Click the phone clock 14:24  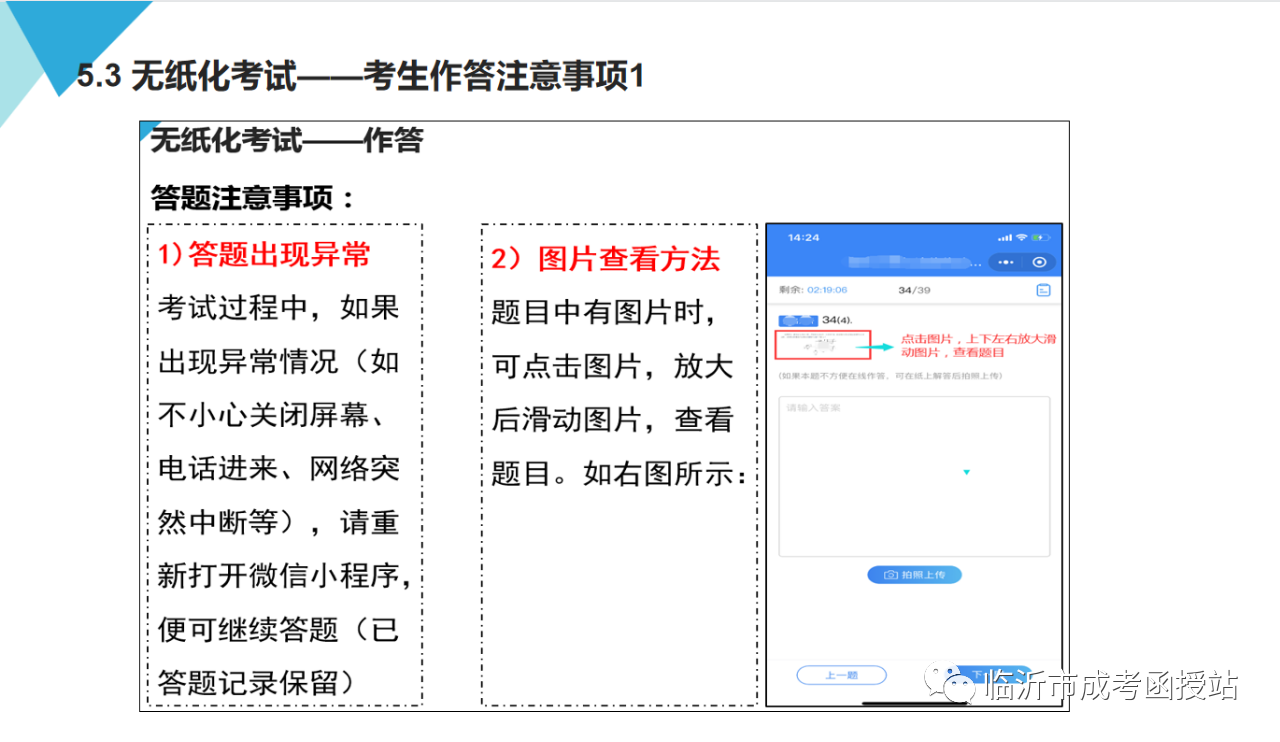(x=803, y=237)
